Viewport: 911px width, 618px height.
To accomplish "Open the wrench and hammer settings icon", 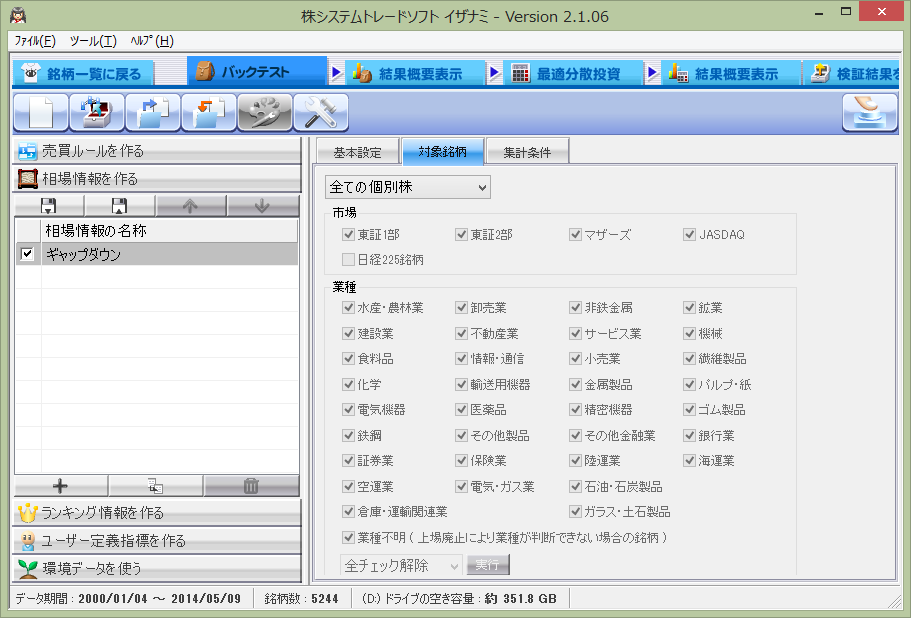I will (321, 112).
